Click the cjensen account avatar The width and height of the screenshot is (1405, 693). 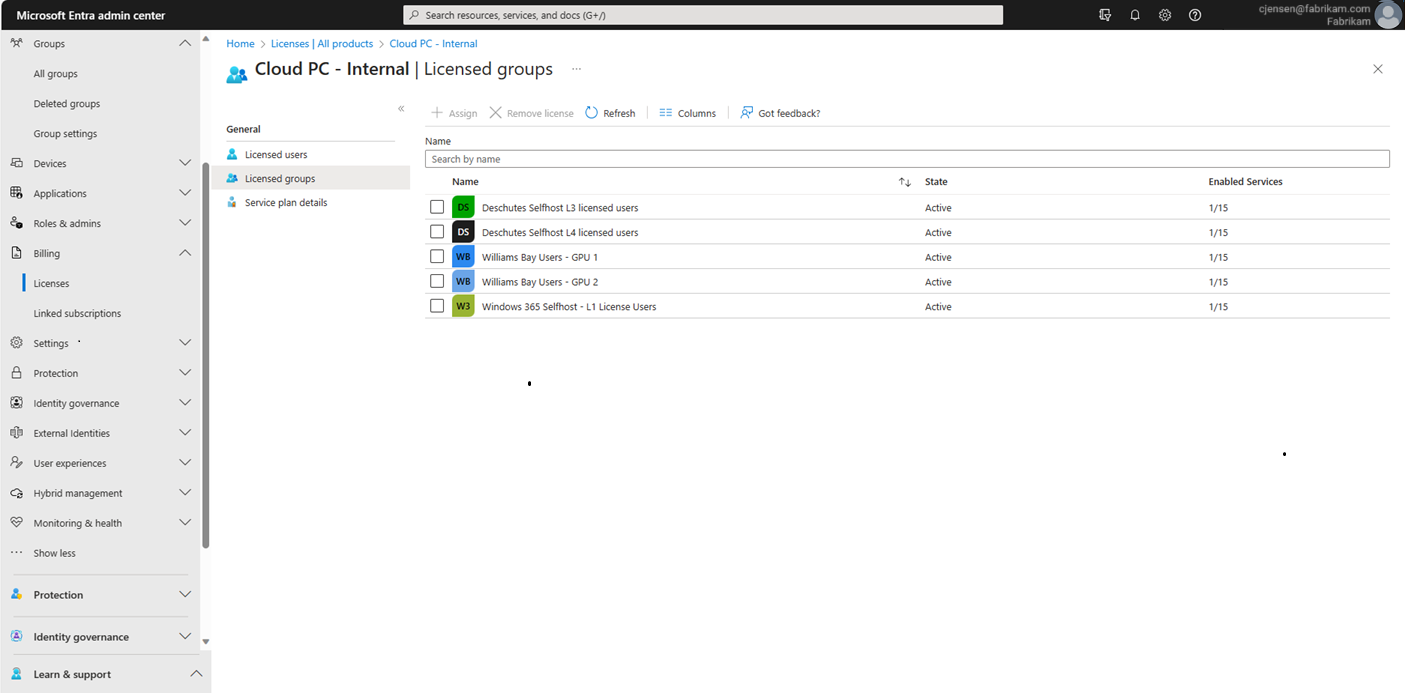click(x=1387, y=14)
